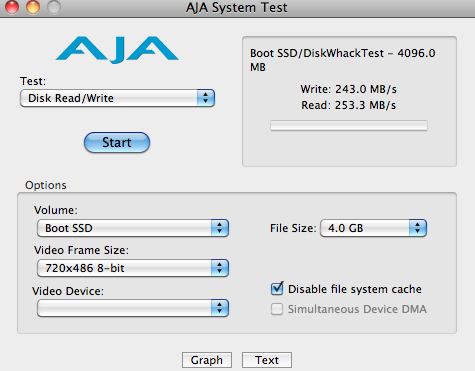Start the disk test

pyautogui.click(x=117, y=142)
